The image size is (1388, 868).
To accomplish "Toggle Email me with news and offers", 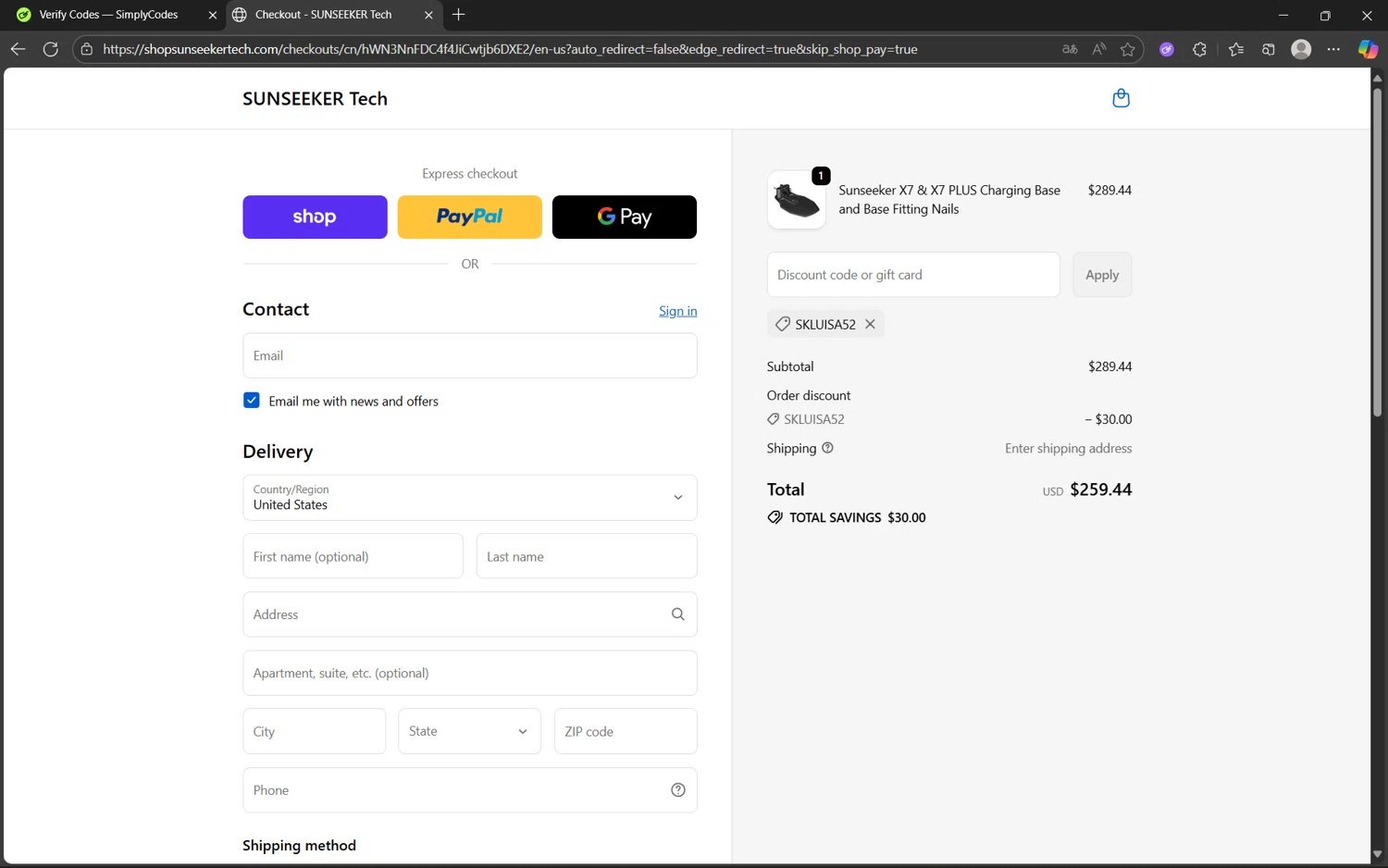I will tap(252, 401).
